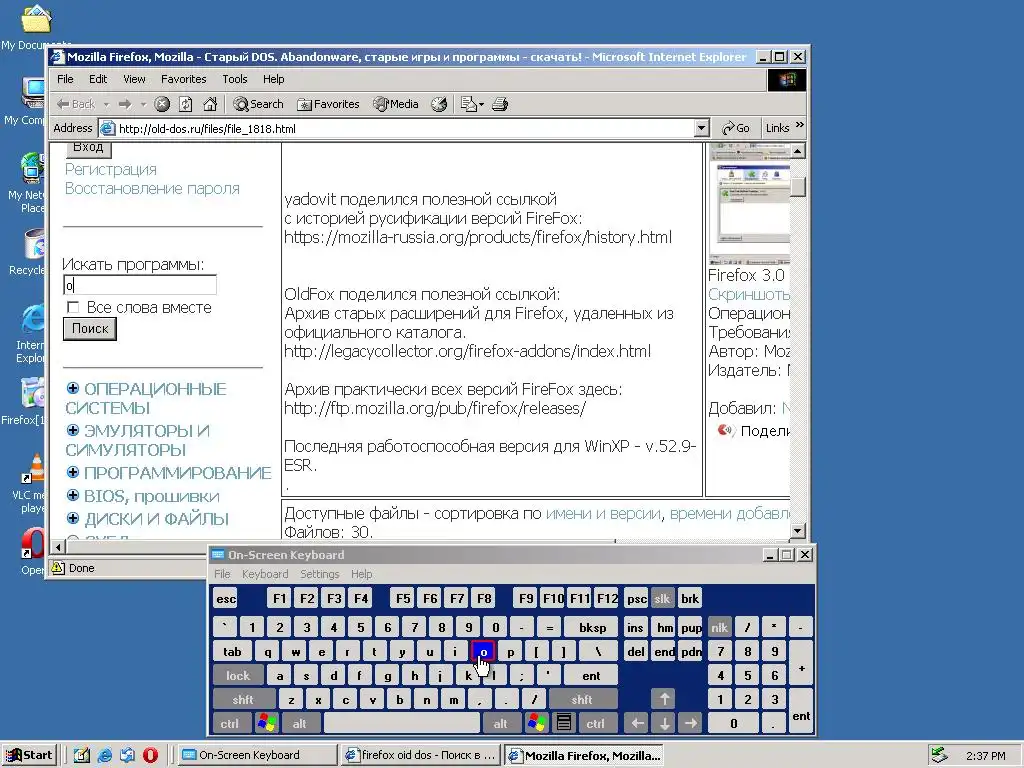Click the page vertical scrollbar down arrow
1024x768 pixels.
click(797, 530)
